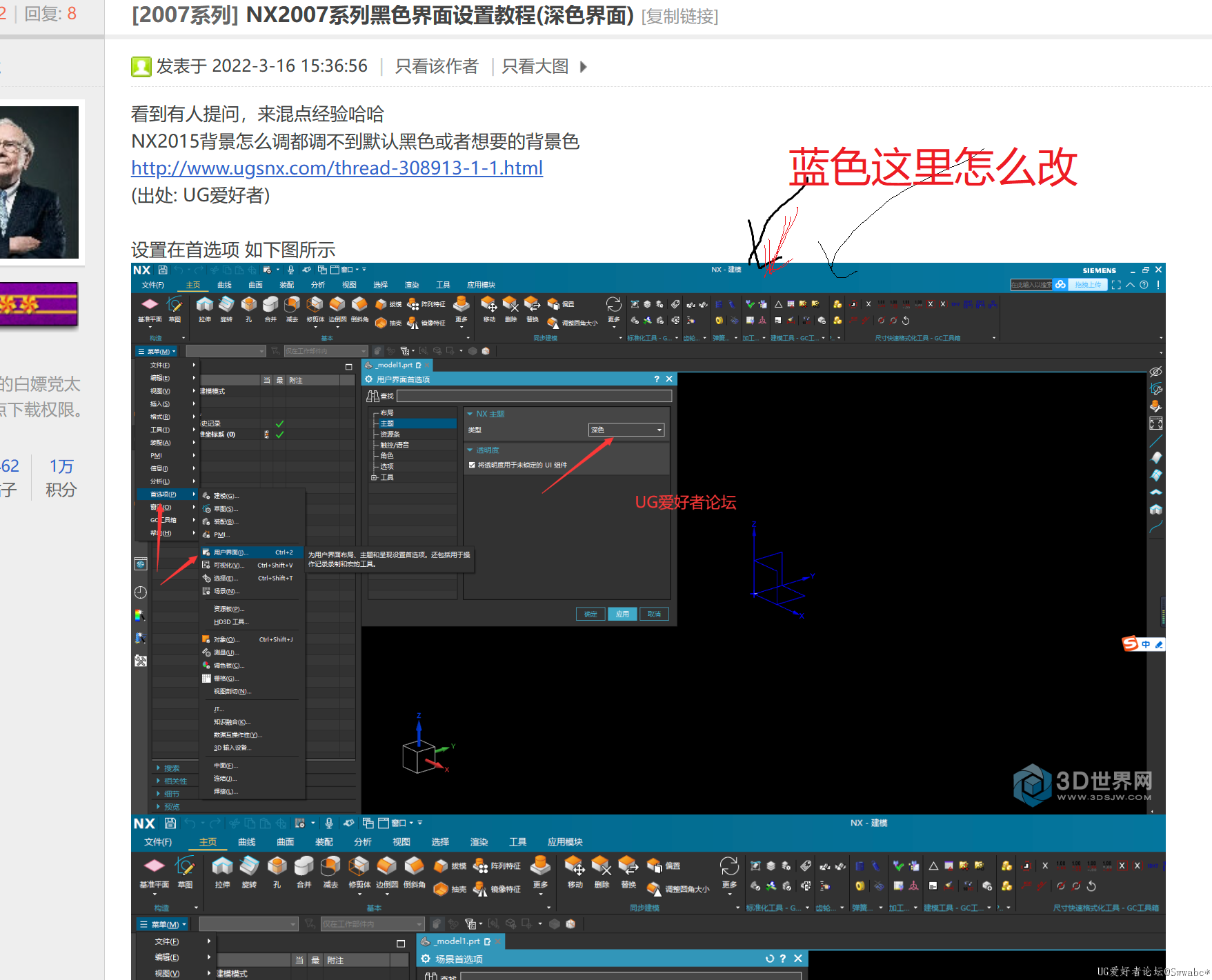Viewport: 1212px width, 980px height.
Task: Click the eye-slash show/hide icon on the right sidebar
Action: tap(1156, 372)
